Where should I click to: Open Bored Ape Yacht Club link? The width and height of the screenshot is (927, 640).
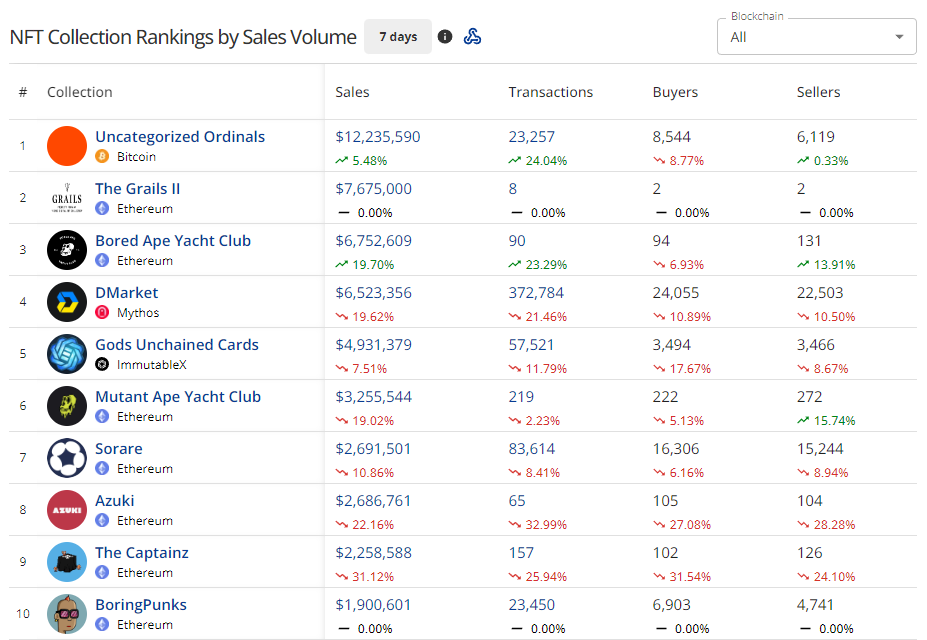pos(173,241)
